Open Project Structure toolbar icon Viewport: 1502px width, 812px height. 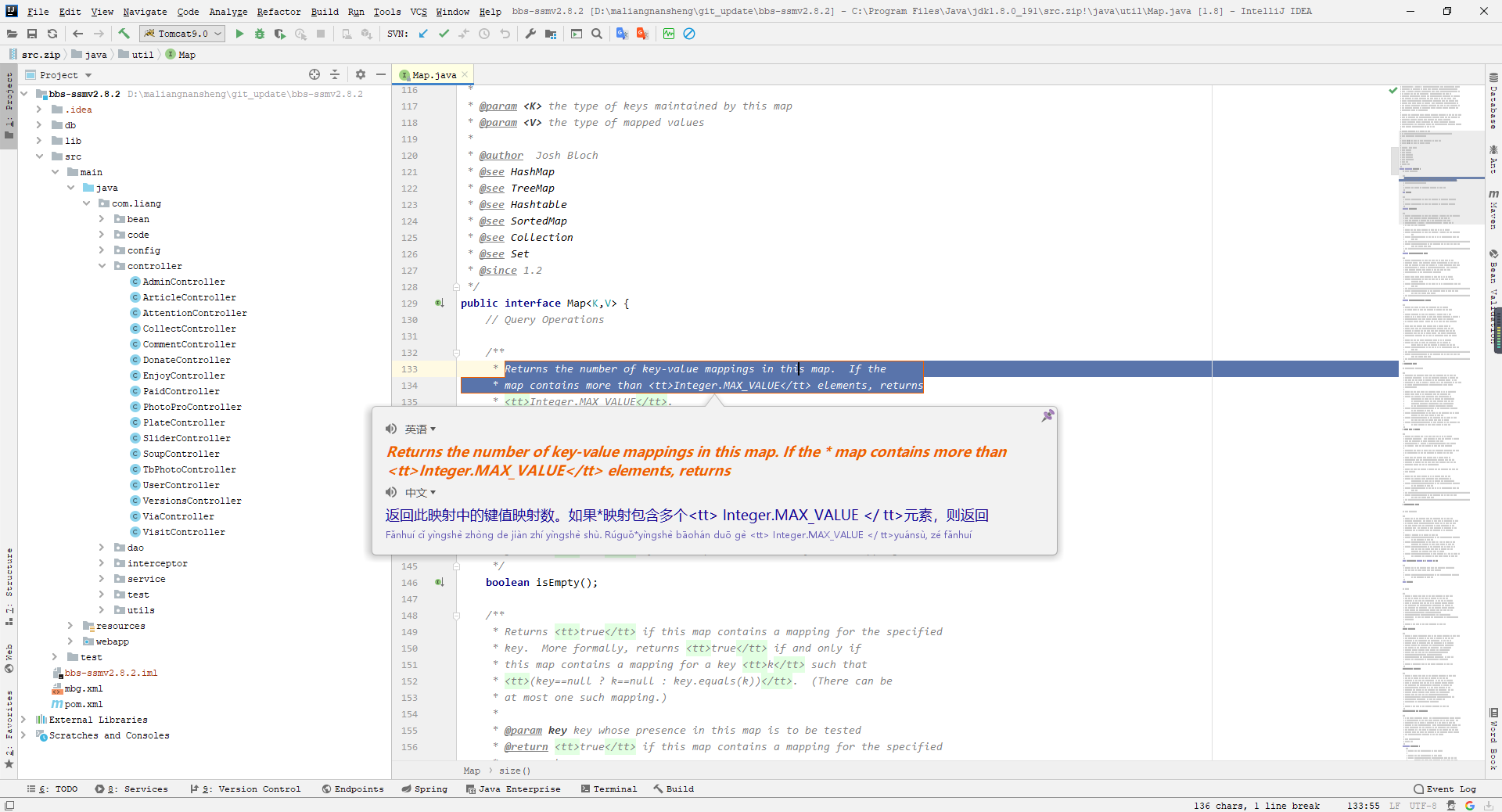point(551,34)
